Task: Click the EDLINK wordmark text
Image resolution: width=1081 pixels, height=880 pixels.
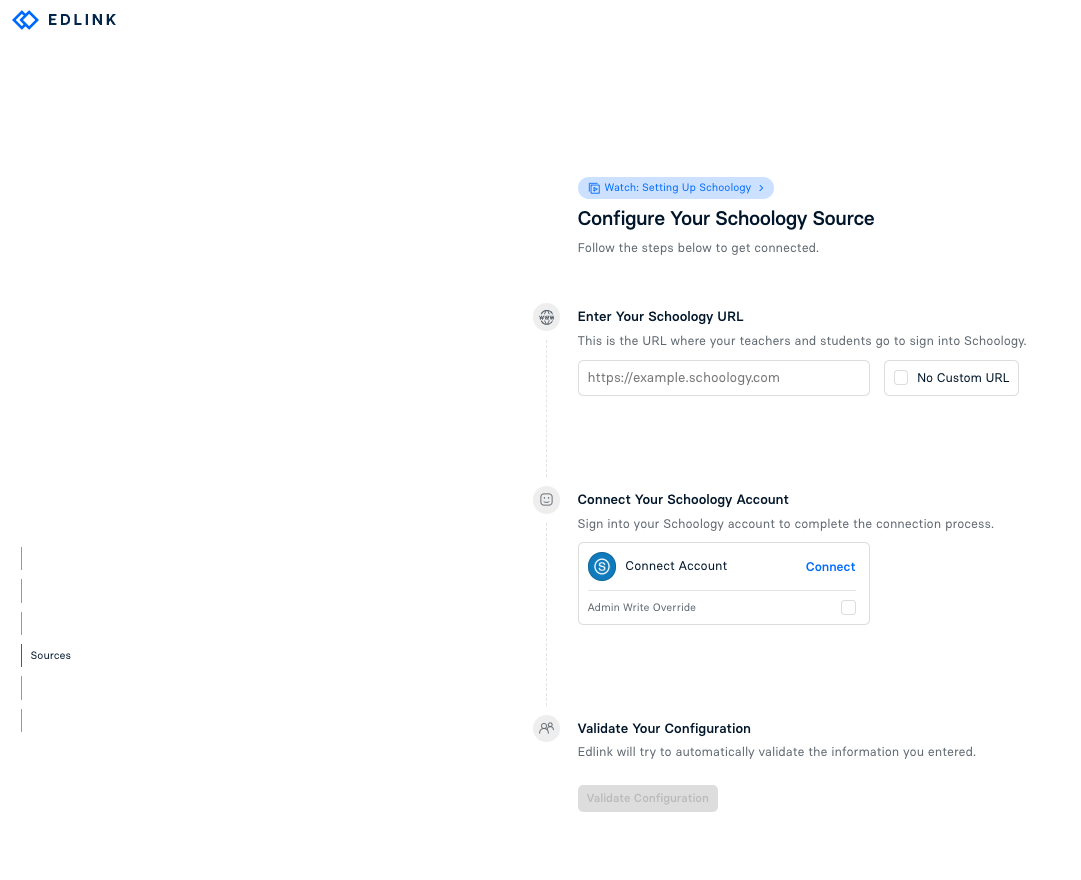Action: click(x=82, y=20)
